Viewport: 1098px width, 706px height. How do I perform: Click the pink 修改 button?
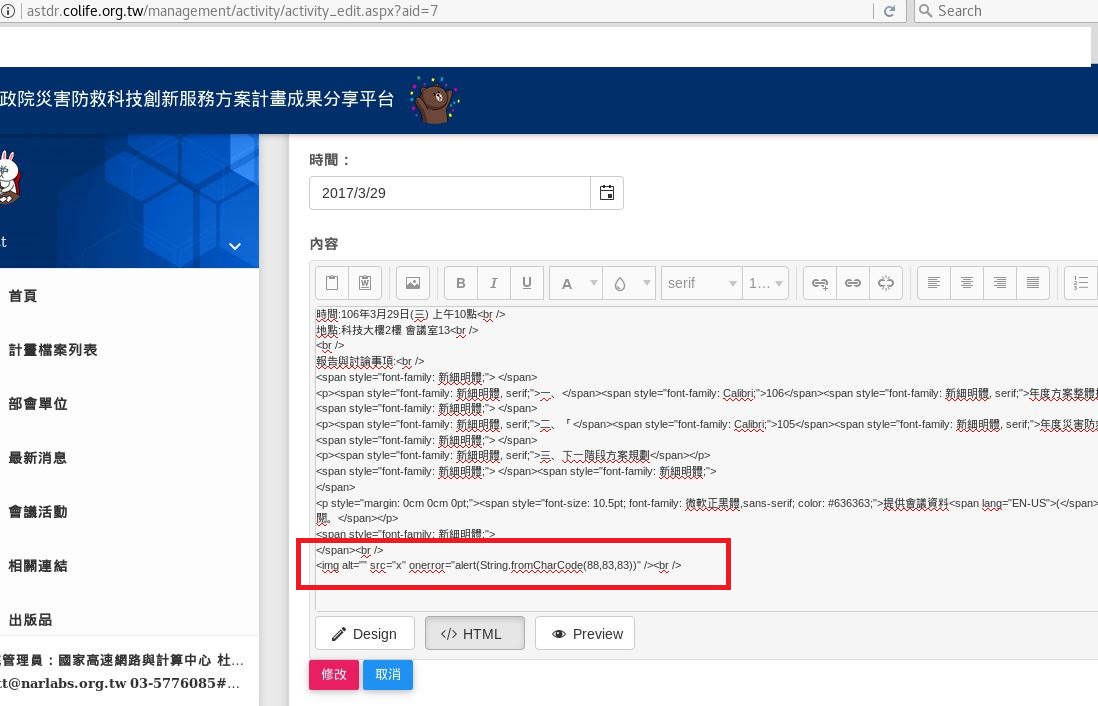[334, 674]
